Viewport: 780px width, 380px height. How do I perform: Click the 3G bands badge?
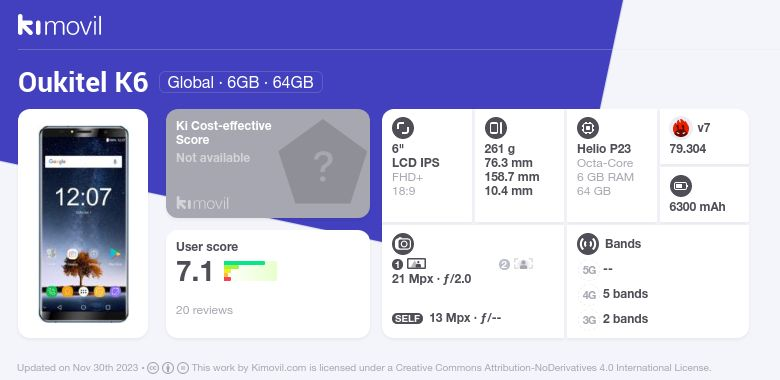(589, 320)
